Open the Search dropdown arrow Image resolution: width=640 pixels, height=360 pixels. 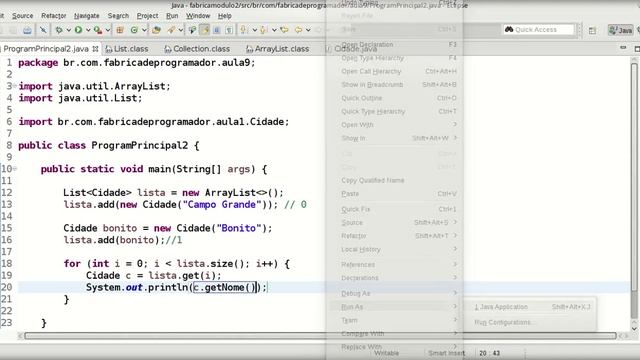180,30
